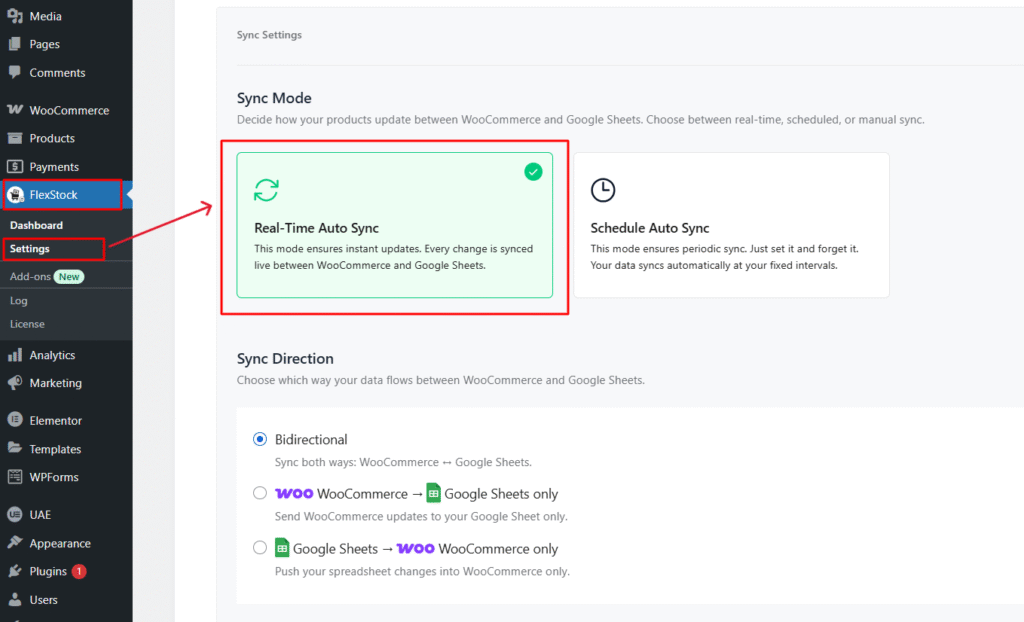Image resolution: width=1024 pixels, height=622 pixels.
Task: Click the Sync Settings heading text
Action: pyautogui.click(x=269, y=35)
